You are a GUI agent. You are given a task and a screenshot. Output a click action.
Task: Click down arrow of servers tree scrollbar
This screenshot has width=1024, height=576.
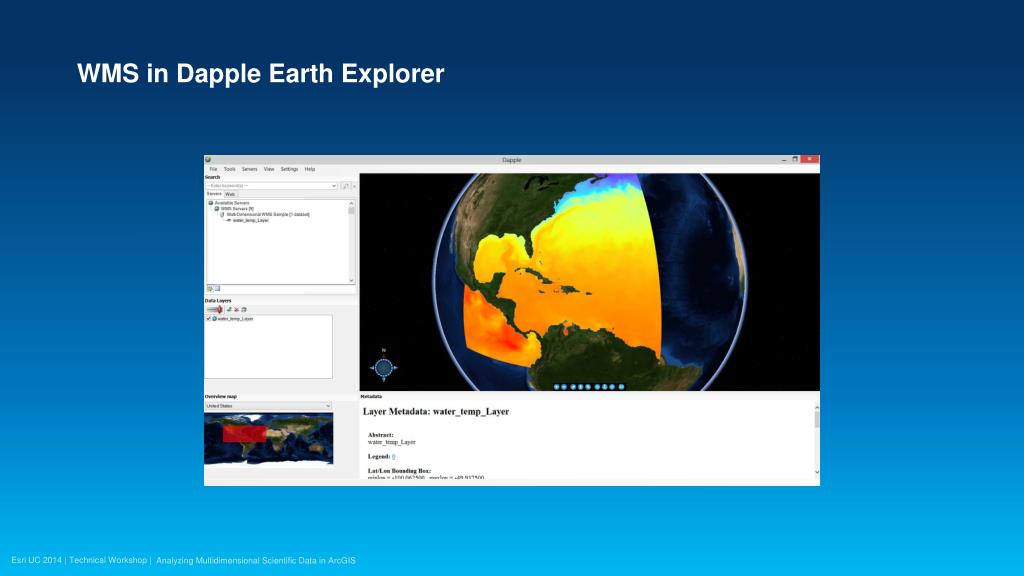coord(351,280)
